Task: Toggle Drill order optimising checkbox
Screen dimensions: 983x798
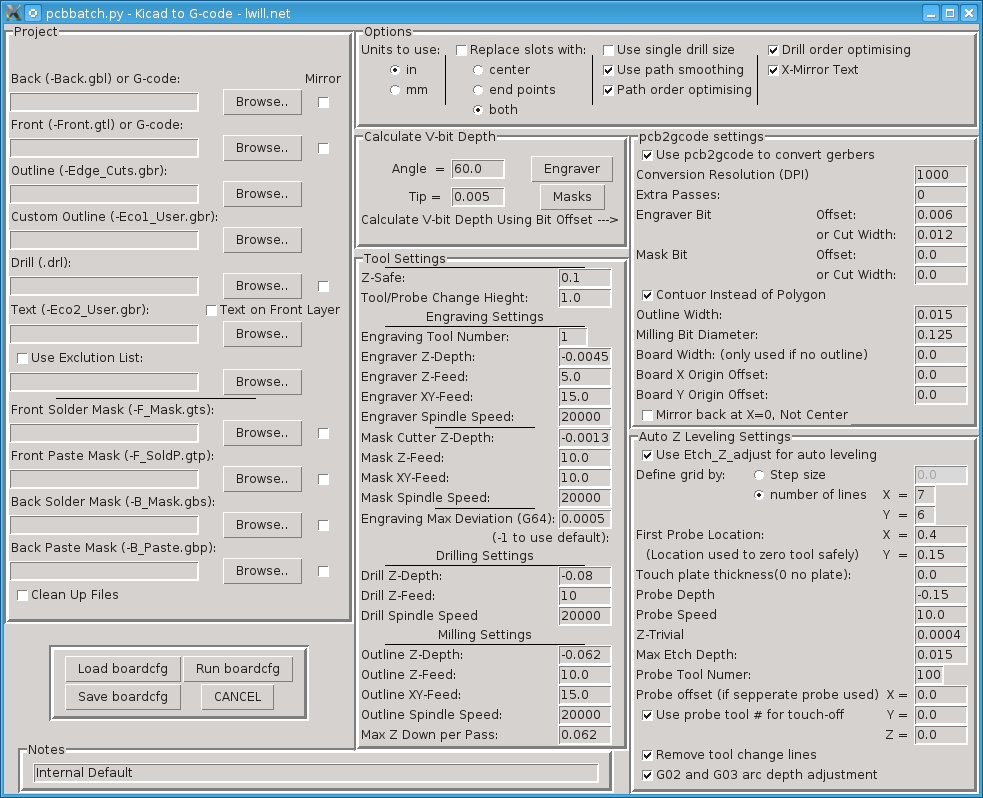Action: click(x=773, y=50)
